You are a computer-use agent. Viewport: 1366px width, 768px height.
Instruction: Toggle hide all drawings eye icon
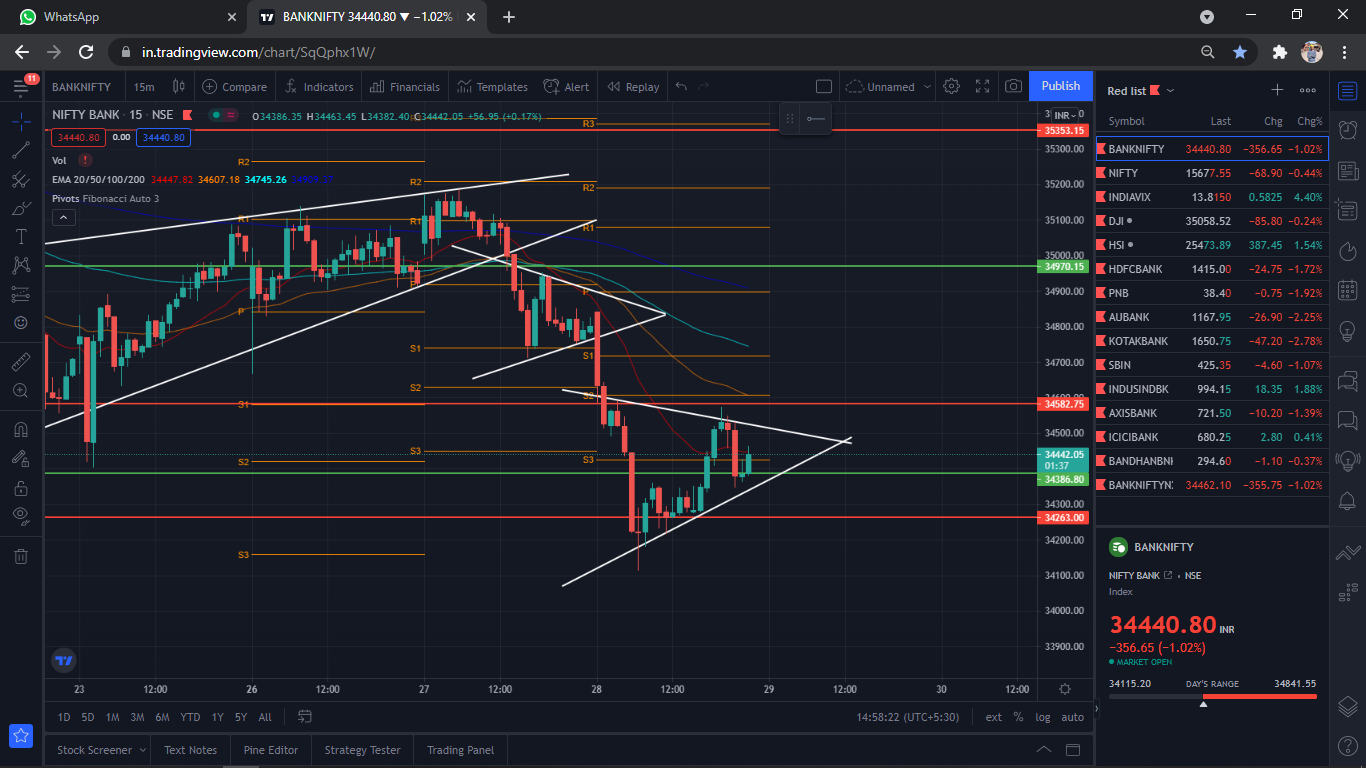pos(21,516)
